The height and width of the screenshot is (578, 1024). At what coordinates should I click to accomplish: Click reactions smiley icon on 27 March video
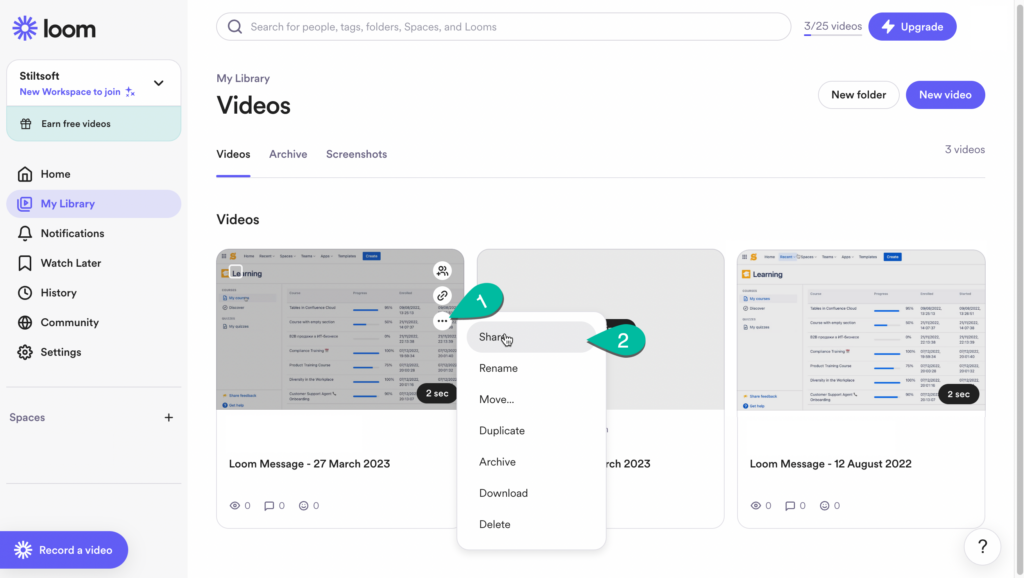click(304, 506)
